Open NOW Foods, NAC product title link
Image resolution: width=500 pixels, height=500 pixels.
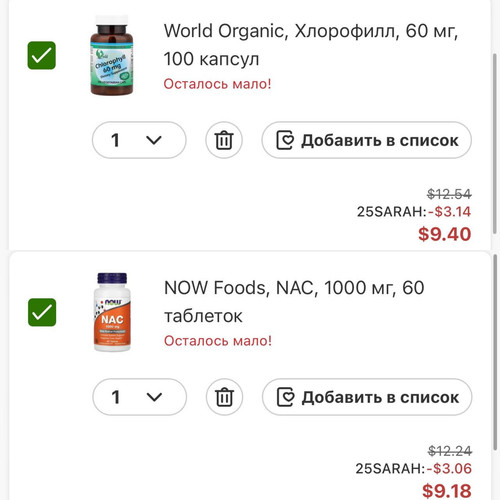(294, 302)
